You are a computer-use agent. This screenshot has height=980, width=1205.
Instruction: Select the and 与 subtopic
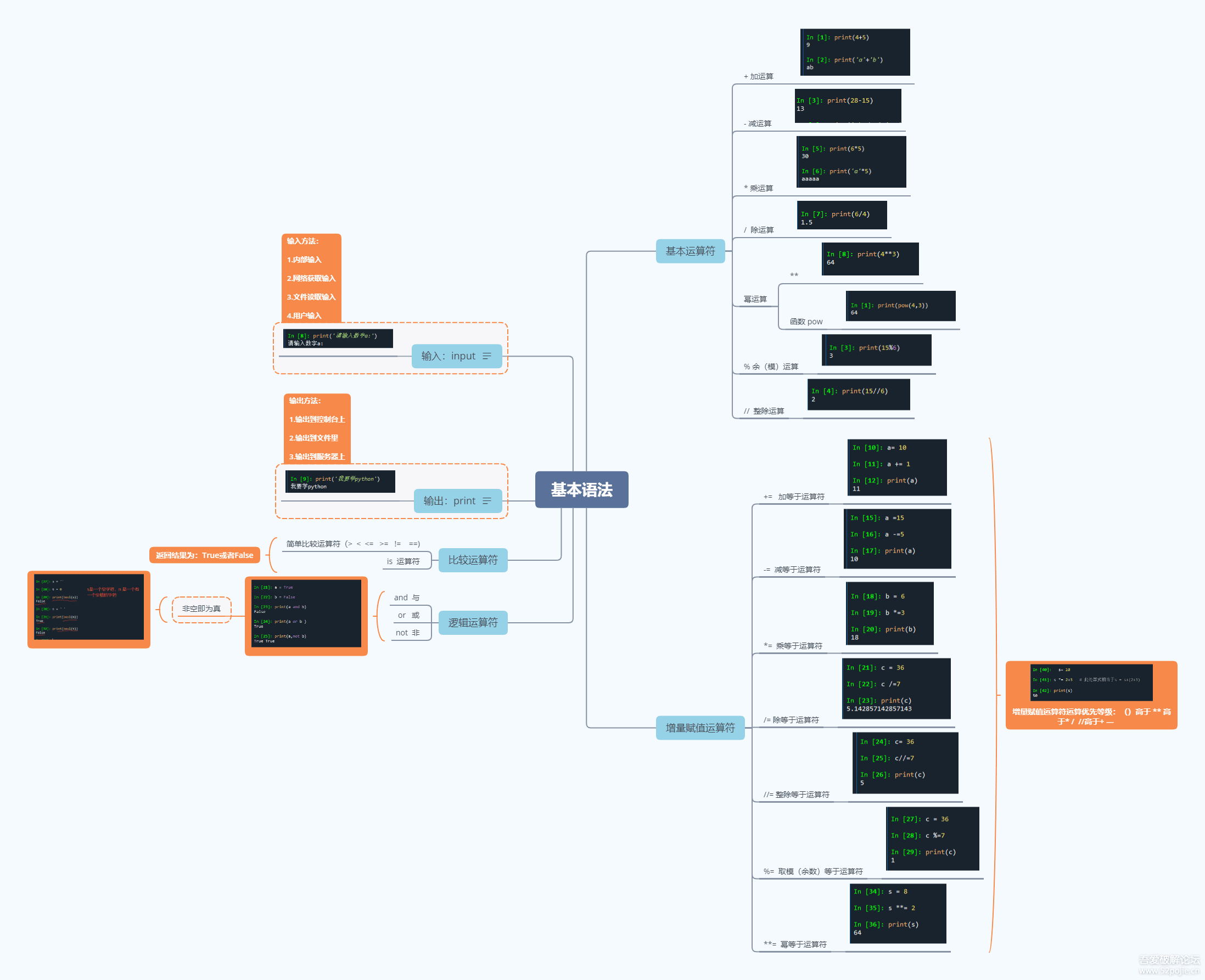click(406, 598)
